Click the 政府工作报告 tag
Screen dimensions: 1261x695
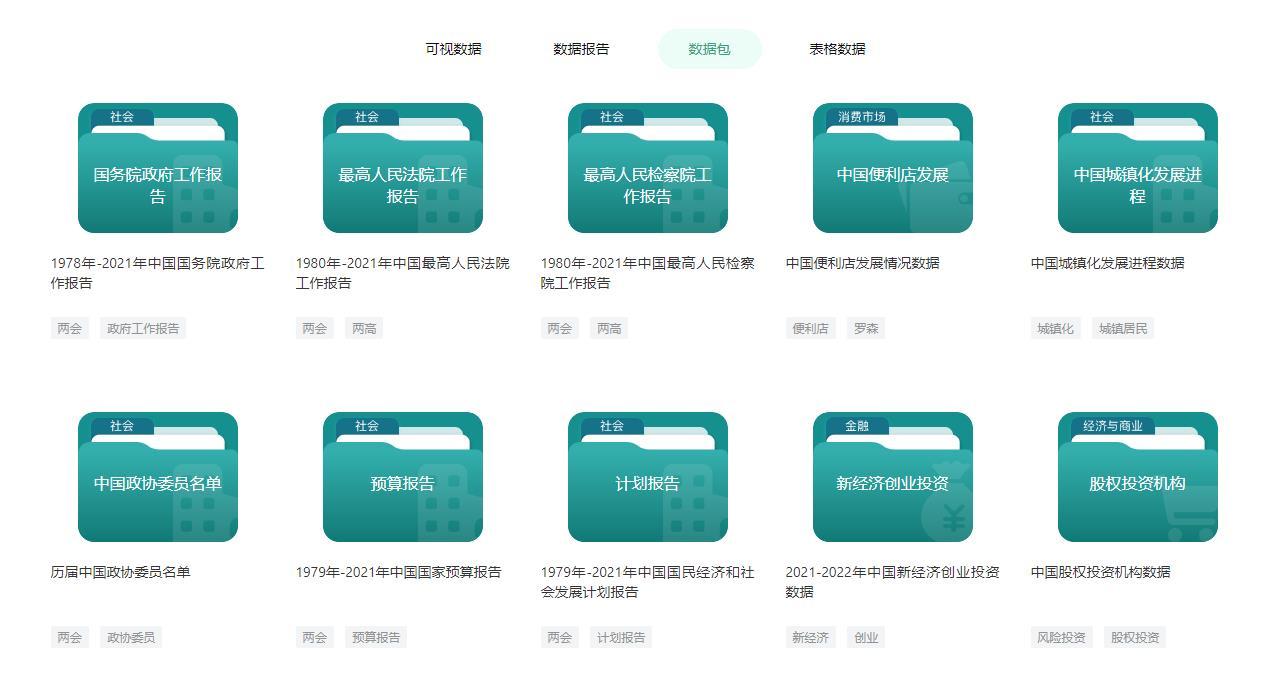coord(143,328)
